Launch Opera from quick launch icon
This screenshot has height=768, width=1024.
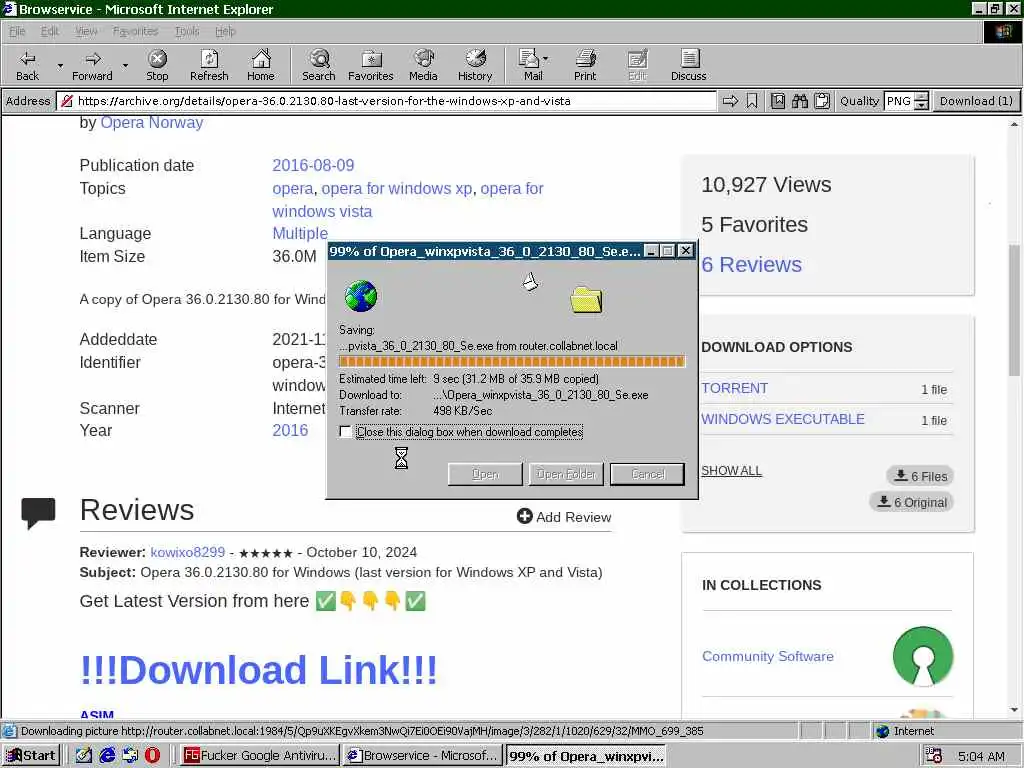[x=152, y=755]
